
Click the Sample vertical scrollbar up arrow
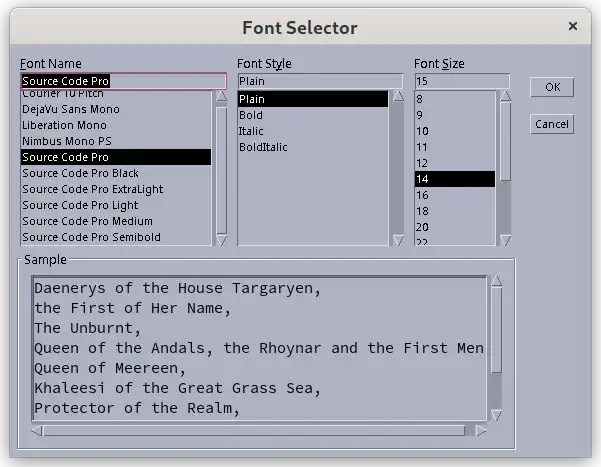[497, 281]
